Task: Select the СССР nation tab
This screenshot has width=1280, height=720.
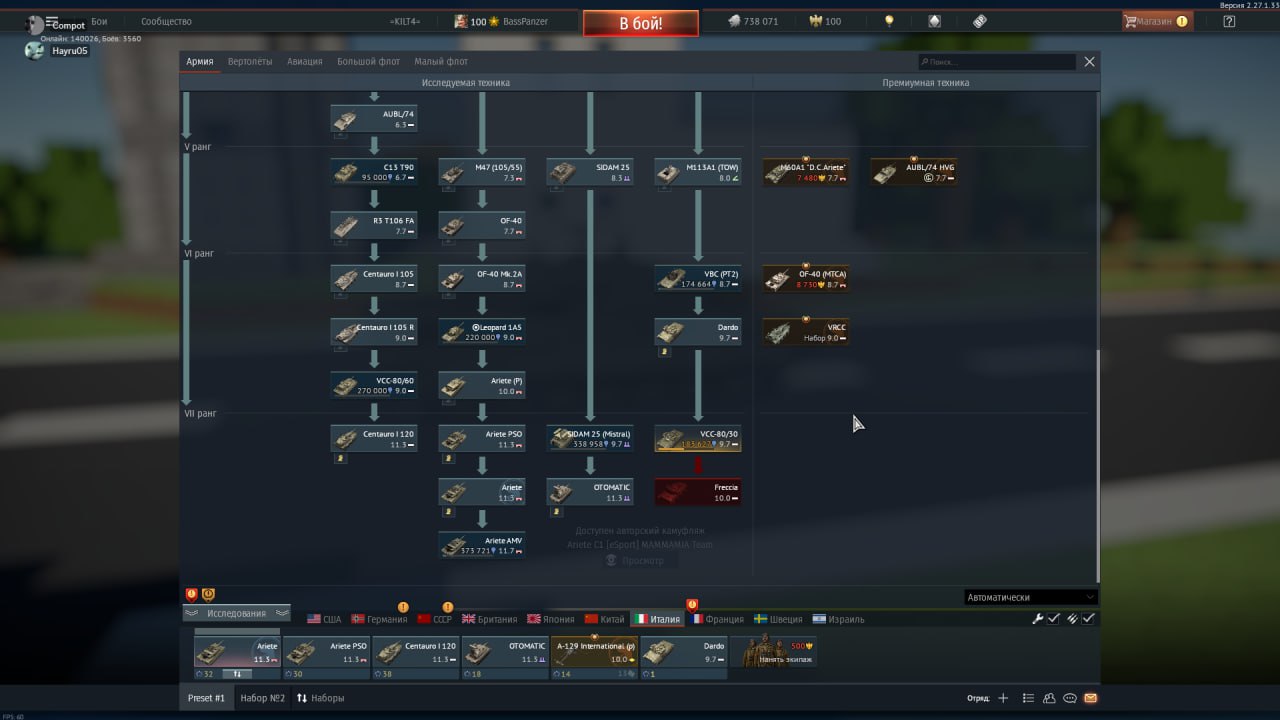Action: 435,619
